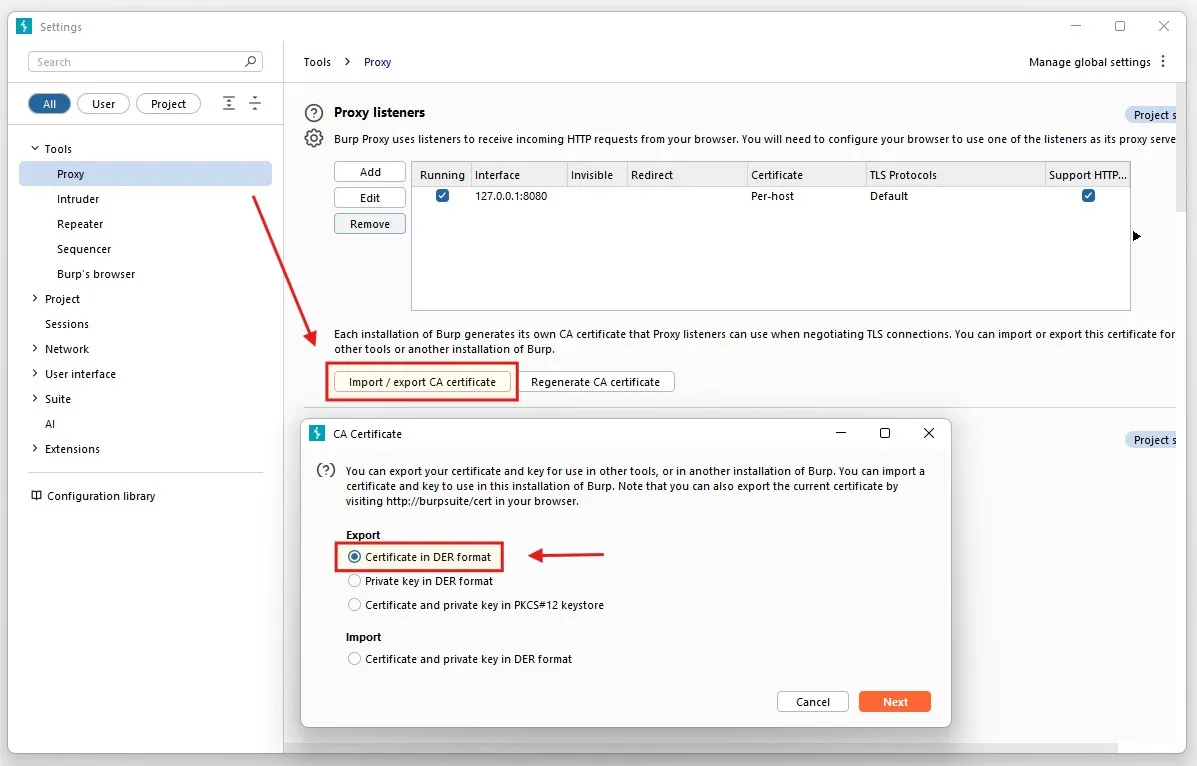Click the Burp logo in CA Certificate dialog

point(317,433)
